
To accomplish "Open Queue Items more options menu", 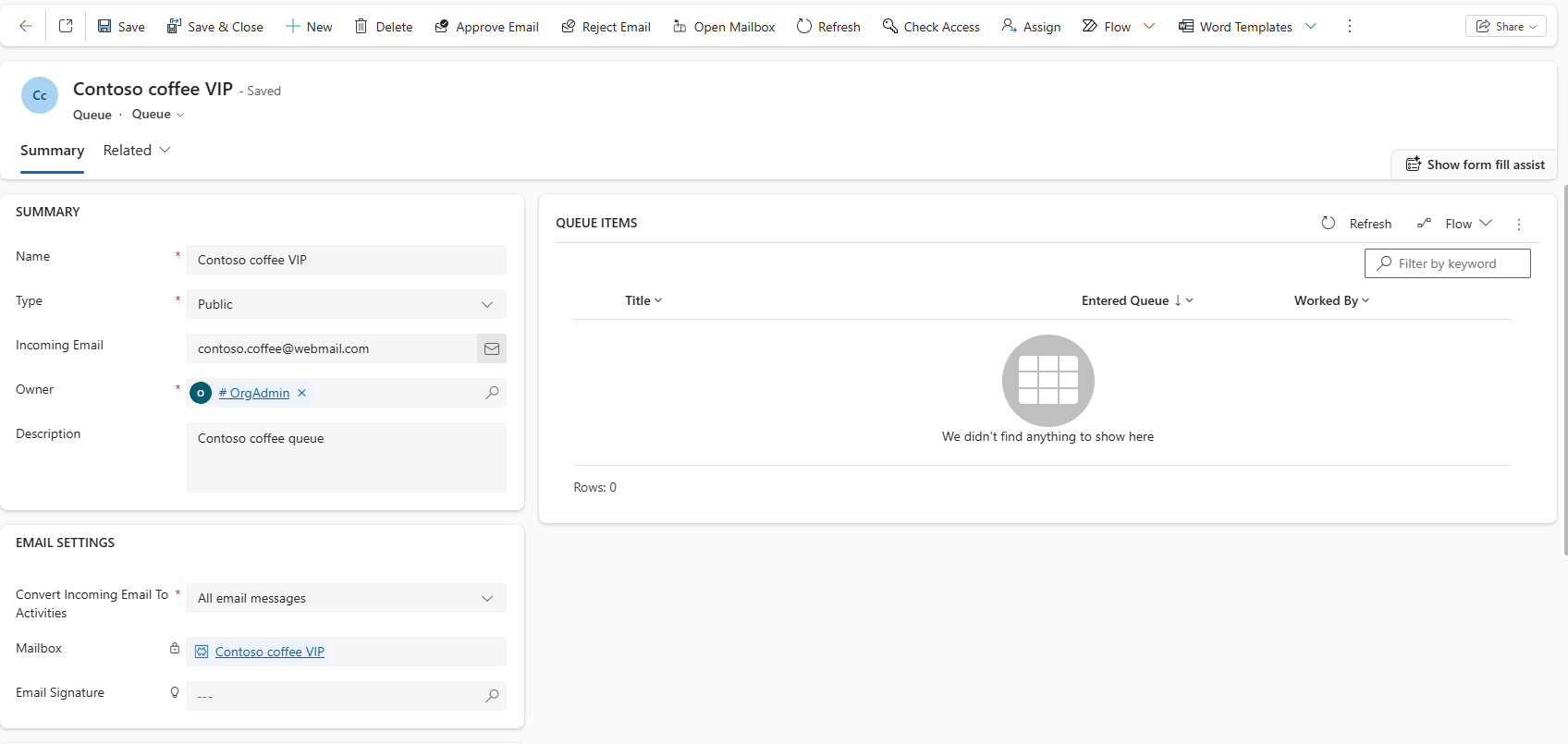I will coord(1519,224).
